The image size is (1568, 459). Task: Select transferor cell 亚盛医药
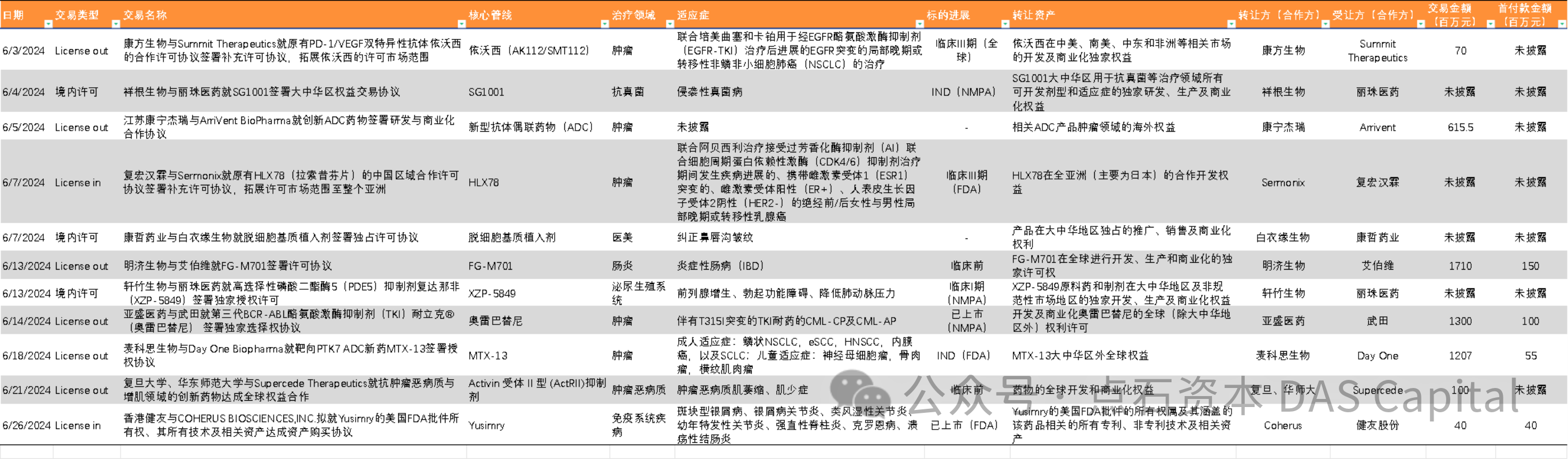point(1283,321)
